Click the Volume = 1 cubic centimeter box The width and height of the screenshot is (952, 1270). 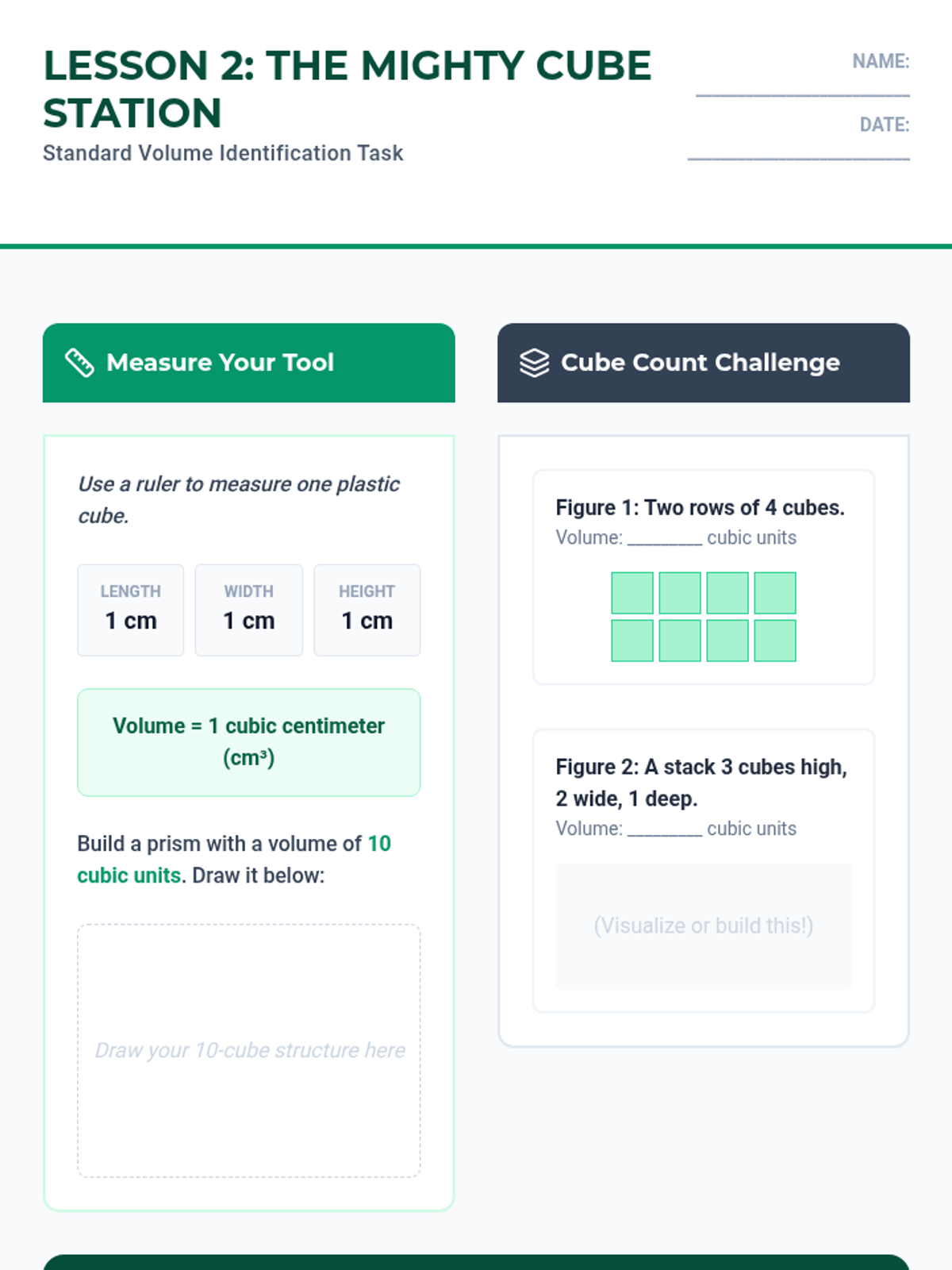click(x=249, y=742)
